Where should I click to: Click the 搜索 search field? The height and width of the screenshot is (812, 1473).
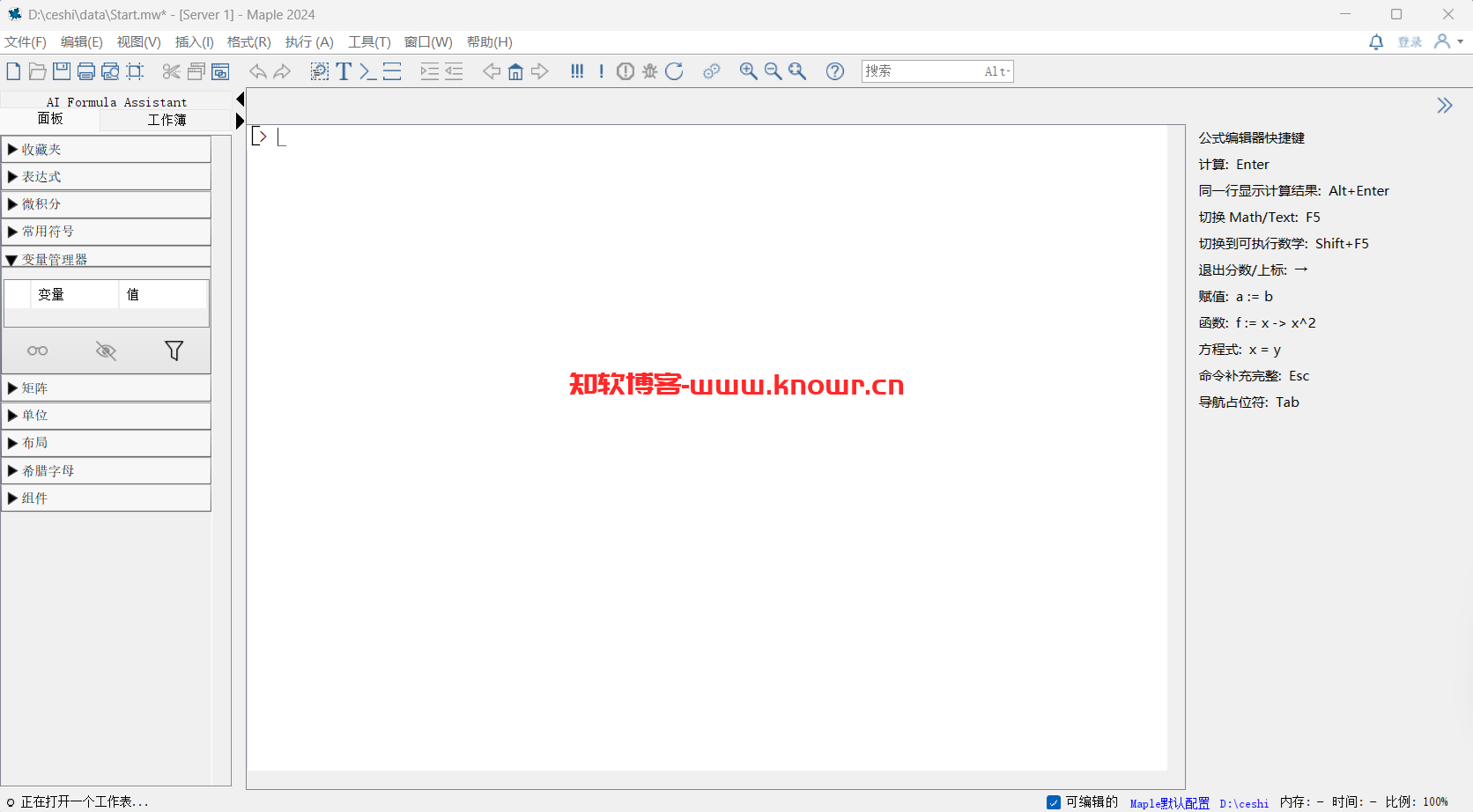click(x=937, y=71)
